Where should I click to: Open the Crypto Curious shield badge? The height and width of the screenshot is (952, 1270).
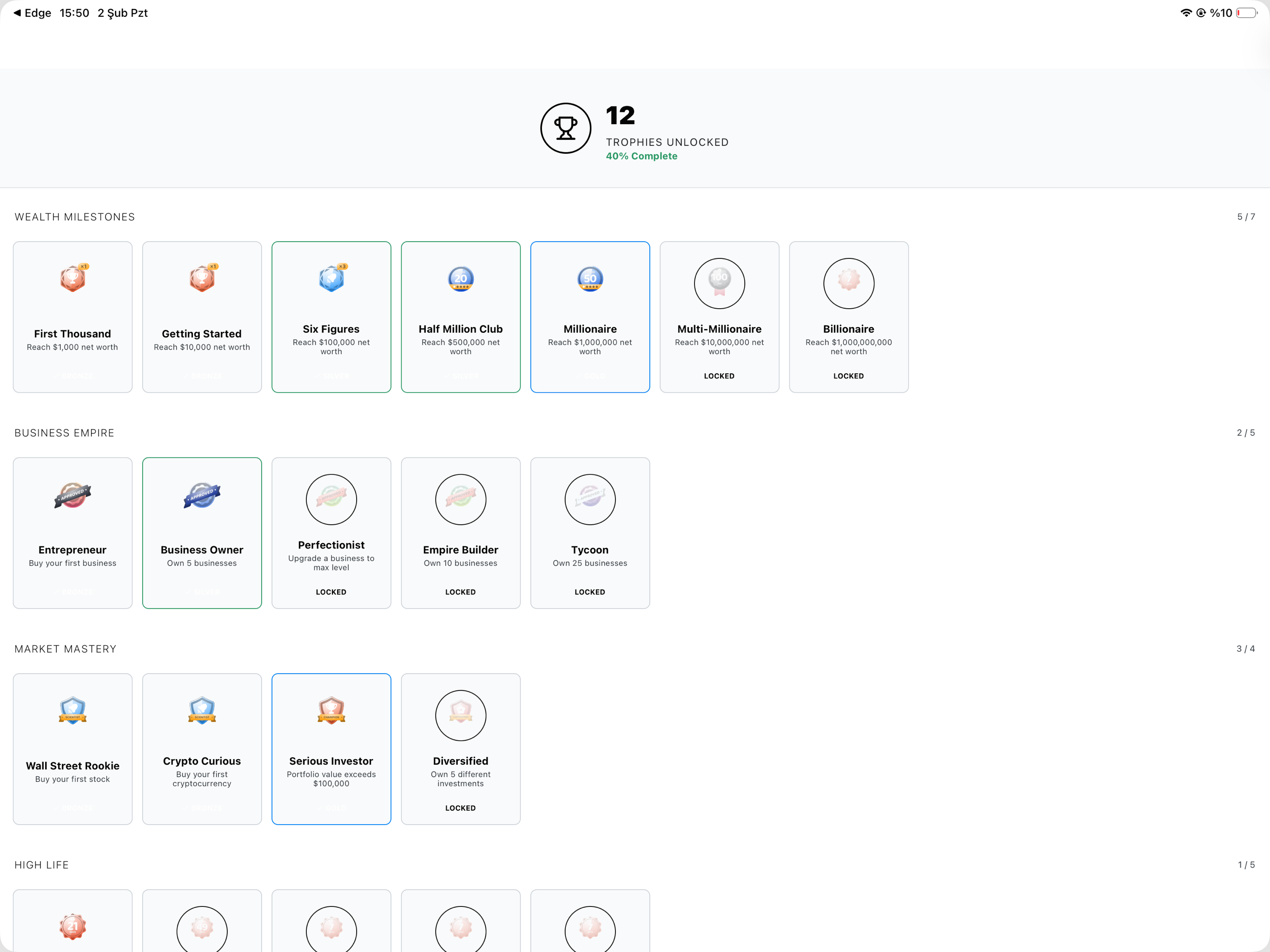coord(202,711)
